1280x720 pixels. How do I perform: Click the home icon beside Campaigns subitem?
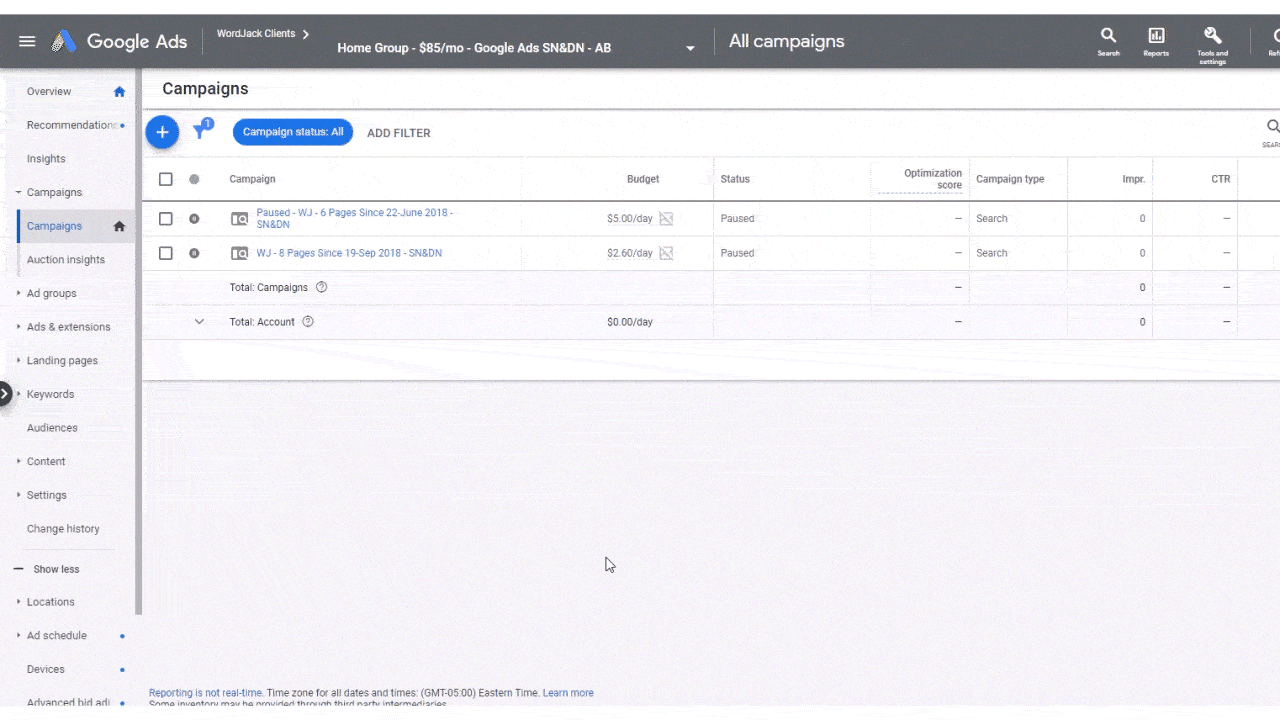(119, 226)
